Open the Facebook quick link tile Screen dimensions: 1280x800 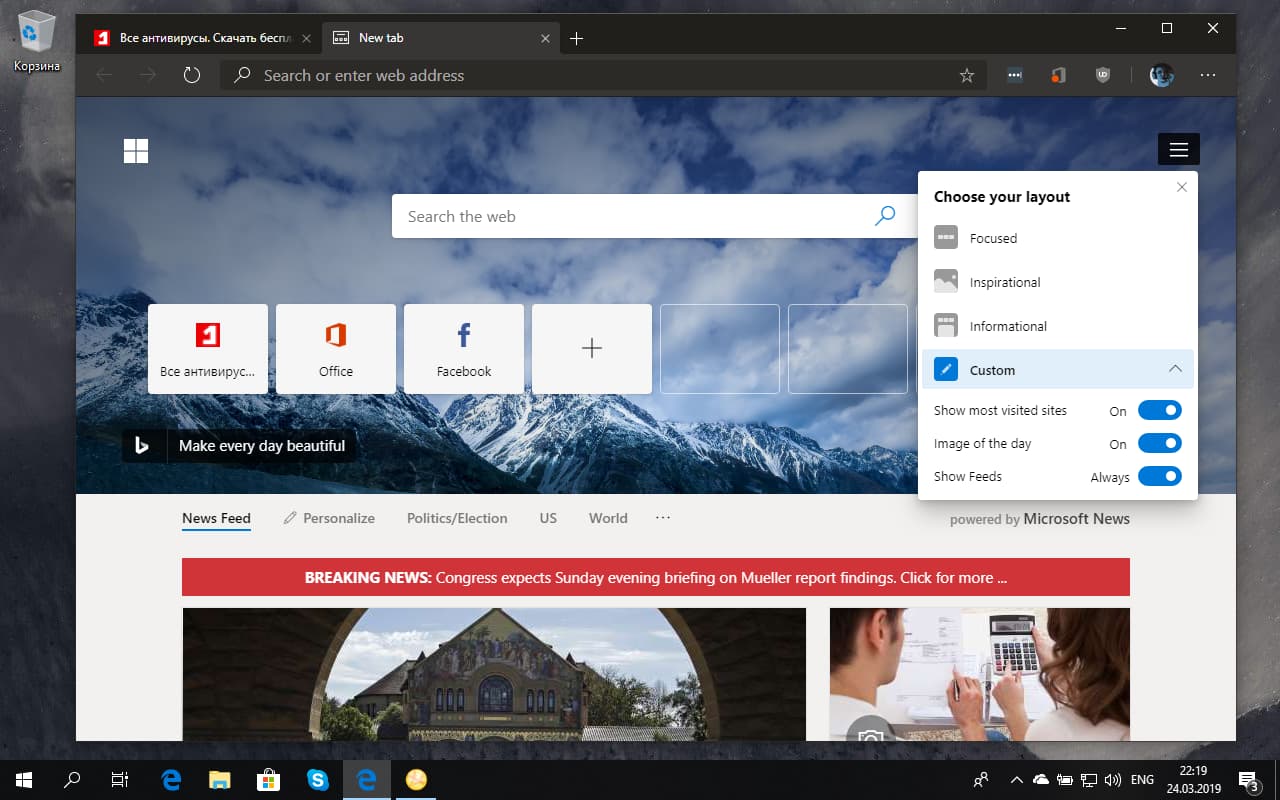[x=464, y=349]
